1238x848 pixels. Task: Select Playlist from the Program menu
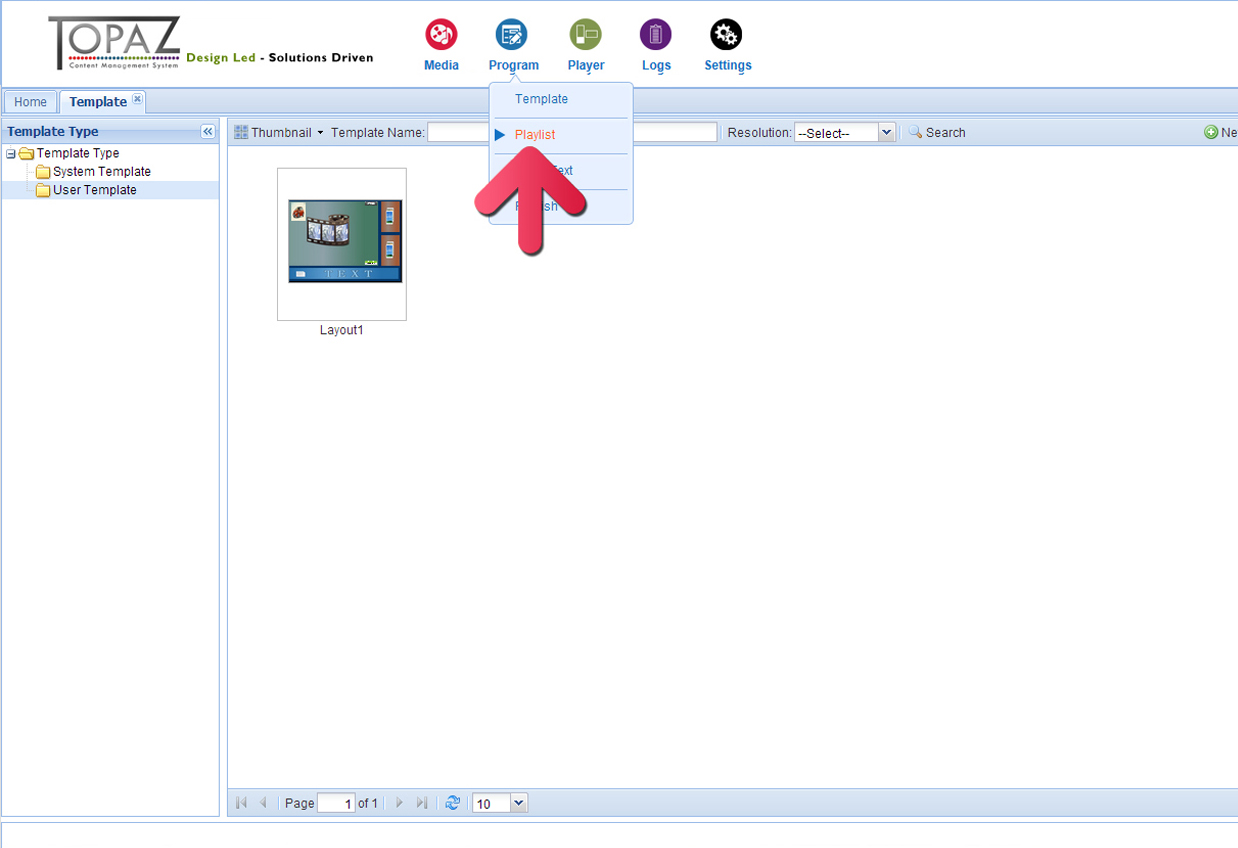point(535,135)
